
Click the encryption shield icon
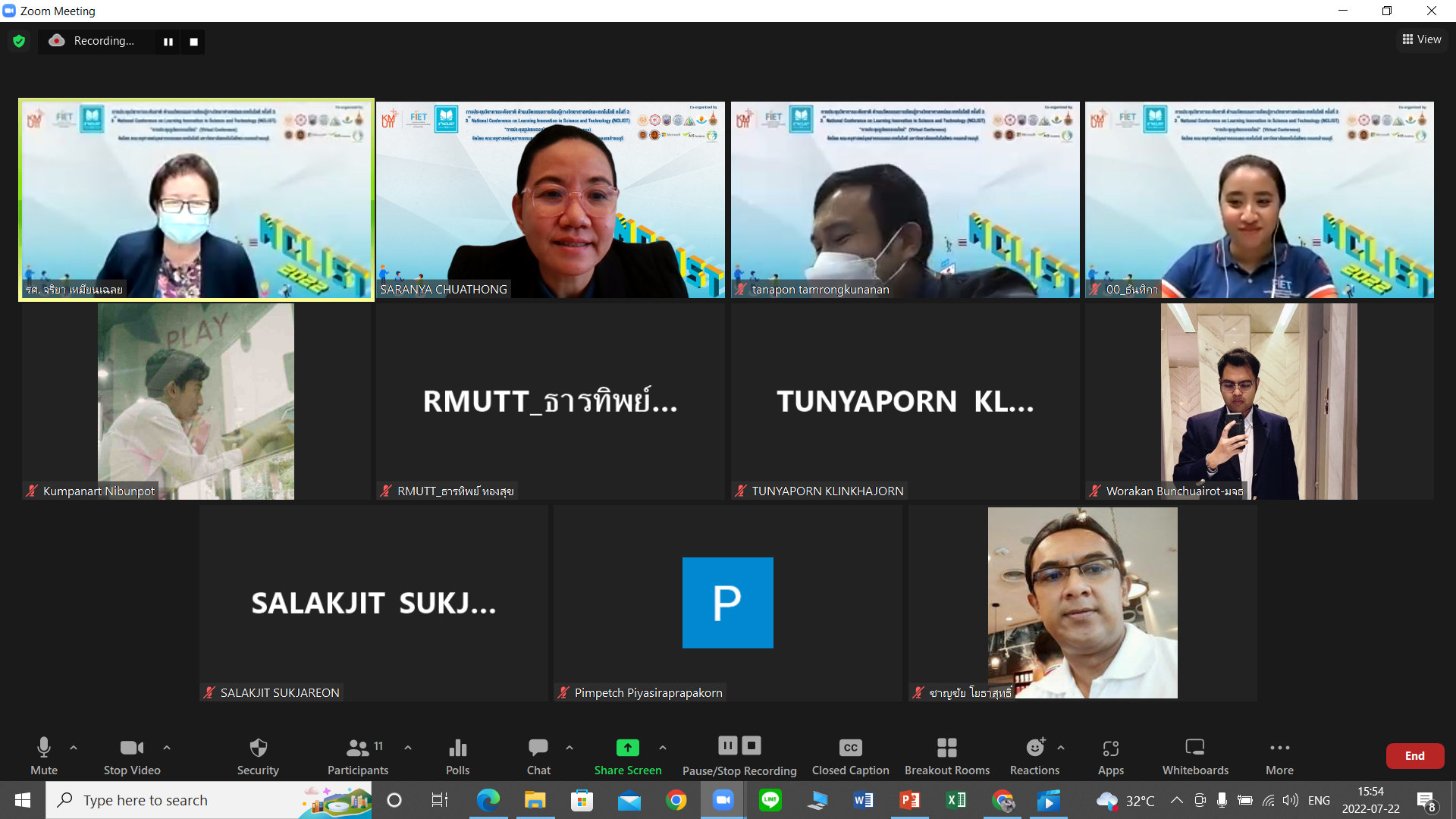pyautogui.click(x=19, y=41)
